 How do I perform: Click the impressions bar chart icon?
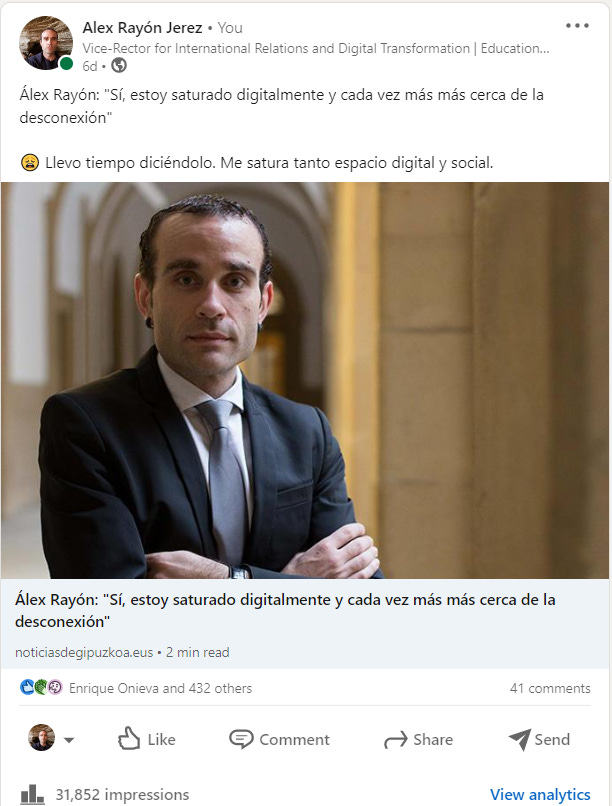click(x=32, y=795)
